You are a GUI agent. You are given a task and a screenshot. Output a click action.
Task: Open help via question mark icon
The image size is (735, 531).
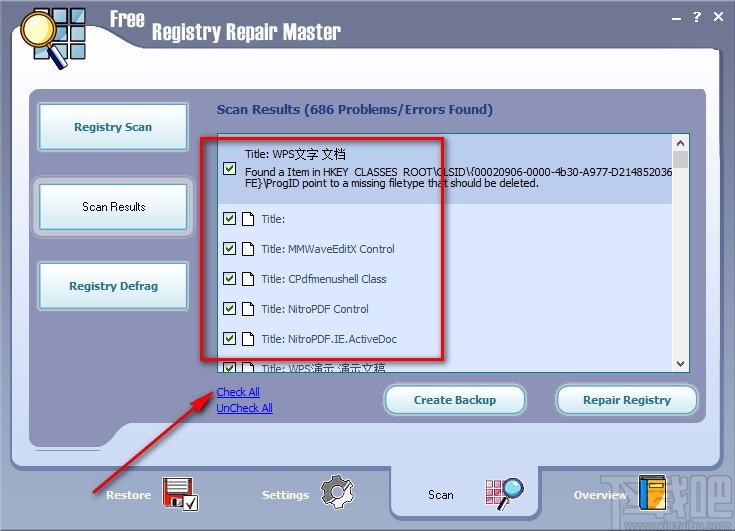tap(697, 17)
